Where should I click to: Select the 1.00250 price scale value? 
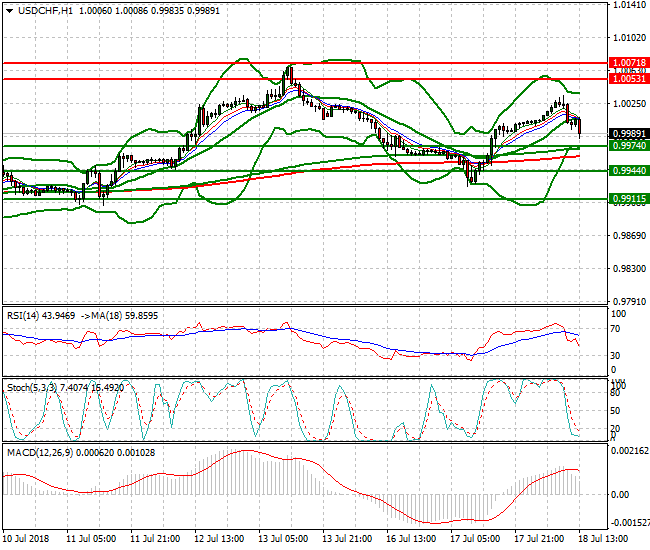coord(630,104)
